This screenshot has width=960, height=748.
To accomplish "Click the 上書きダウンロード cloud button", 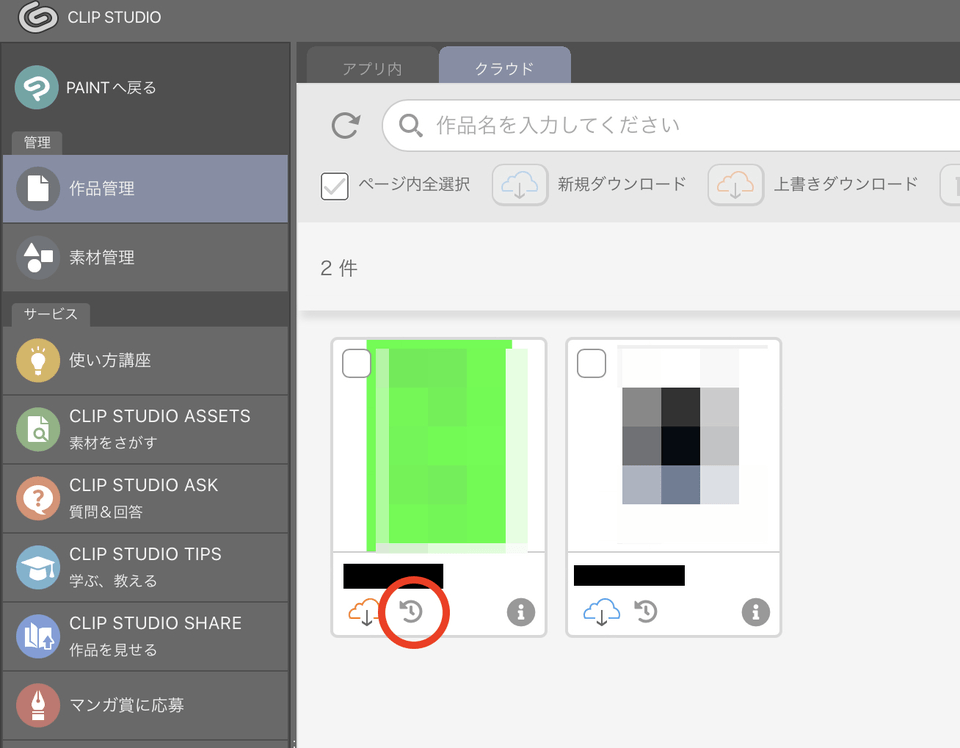I will (735, 185).
